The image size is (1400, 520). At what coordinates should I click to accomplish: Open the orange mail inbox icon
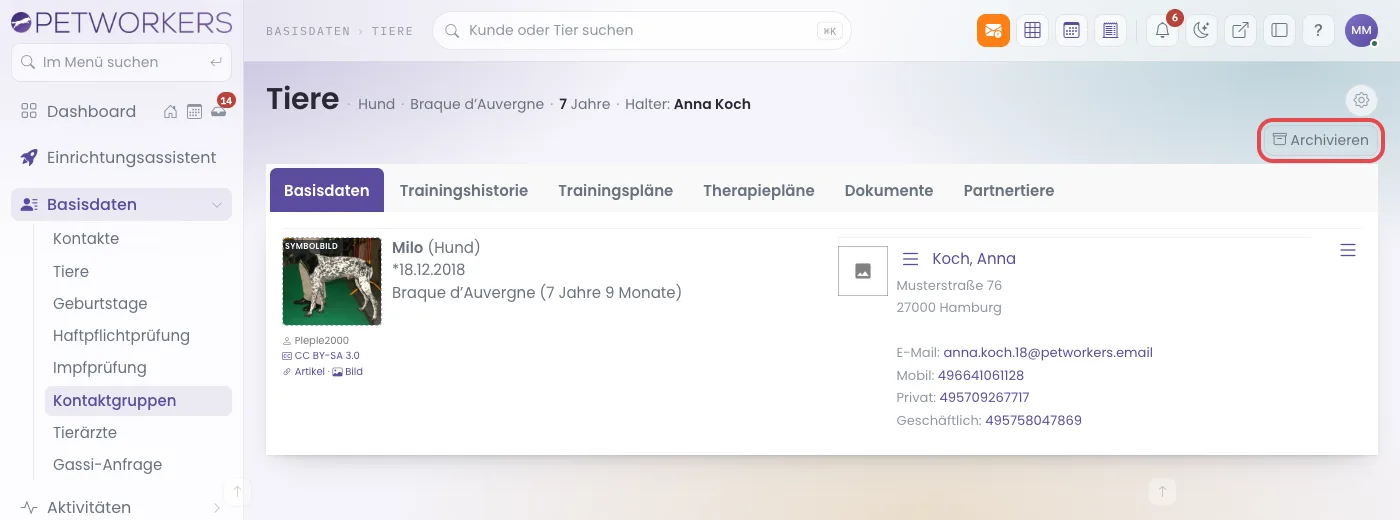993,30
